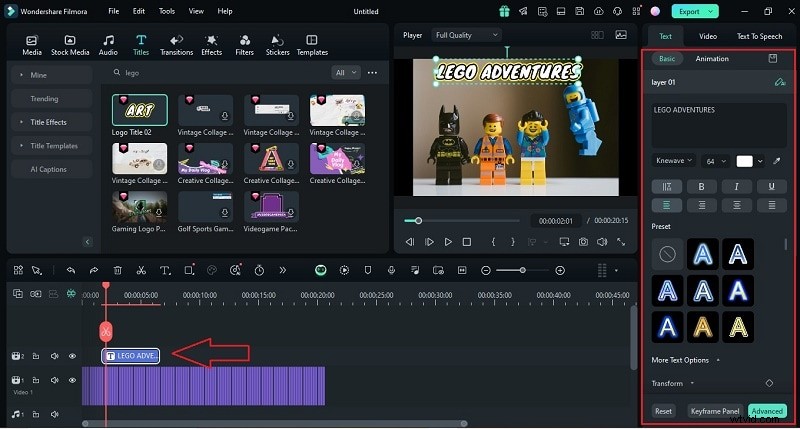Viewport: 800px width, 429px height.
Task: Mute the Video 1 track
Action: 55,380
